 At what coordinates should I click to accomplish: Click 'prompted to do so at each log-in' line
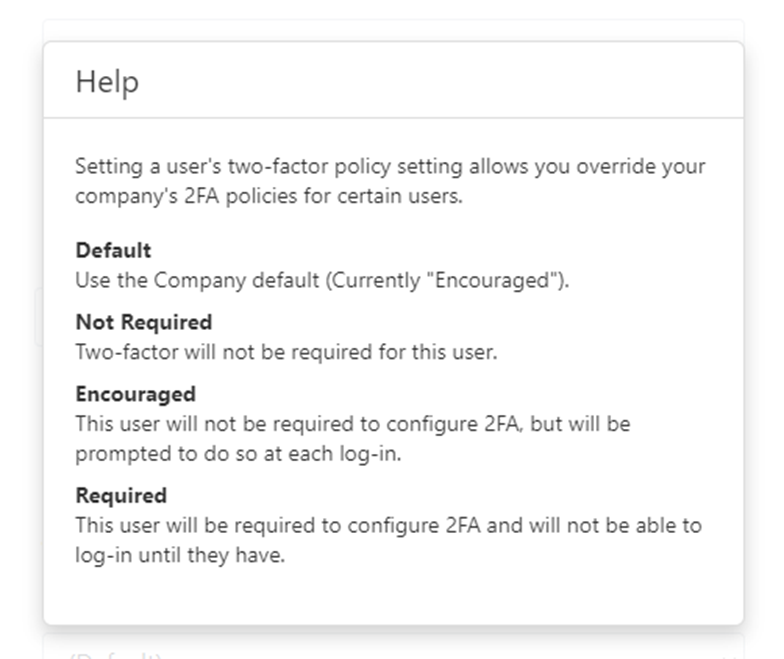[x=238, y=454]
